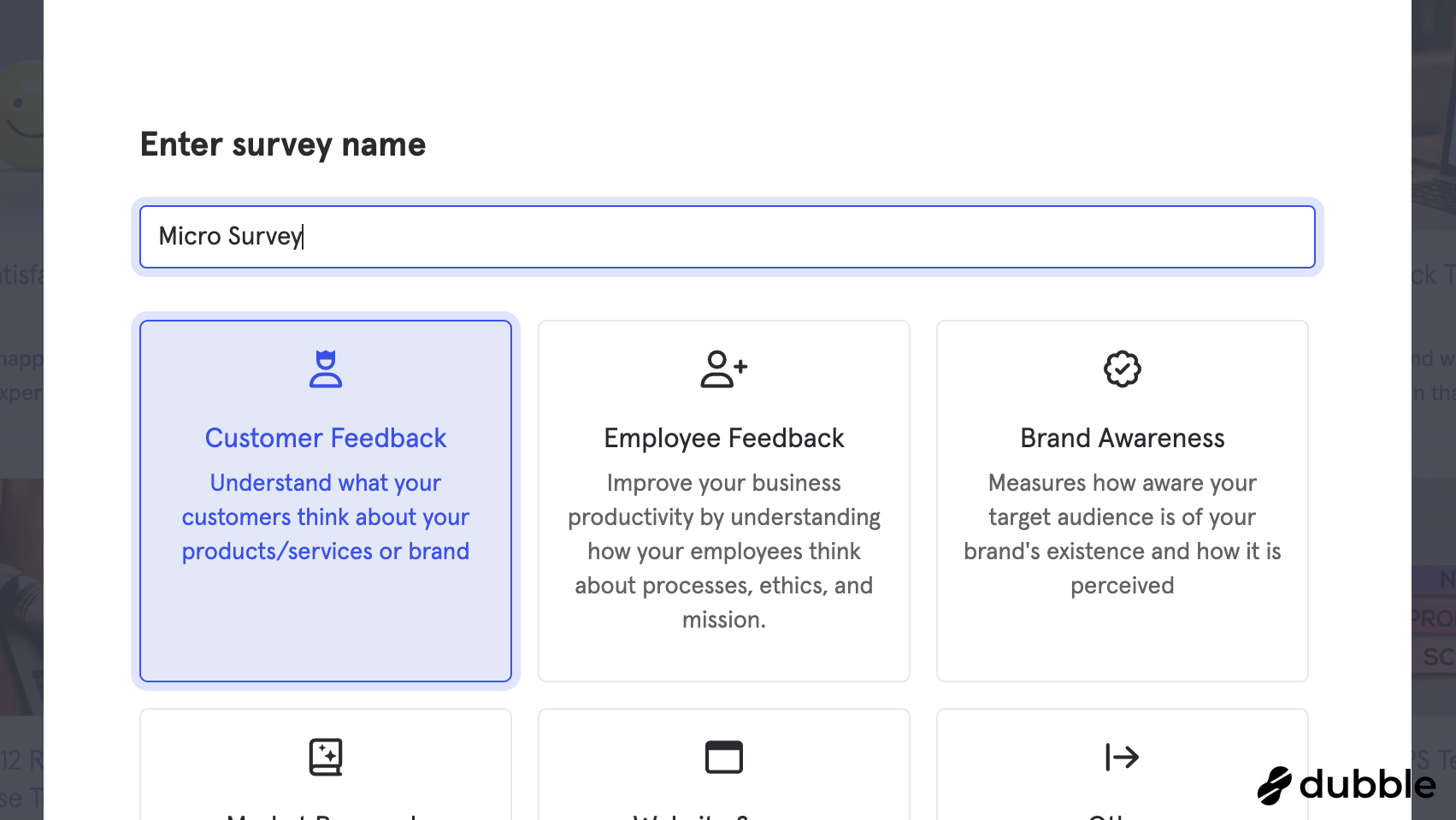Select the arrow-right exit icon card

(x=1123, y=764)
